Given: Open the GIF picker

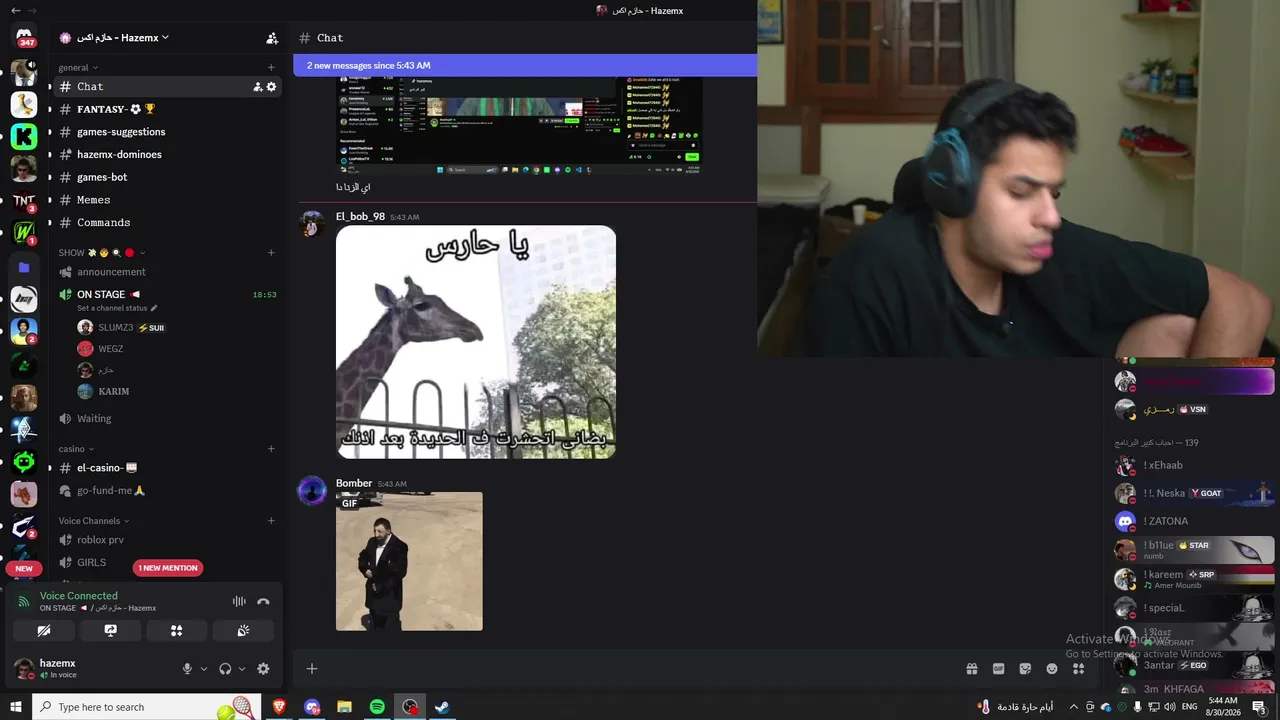Looking at the screenshot, I should pos(998,669).
